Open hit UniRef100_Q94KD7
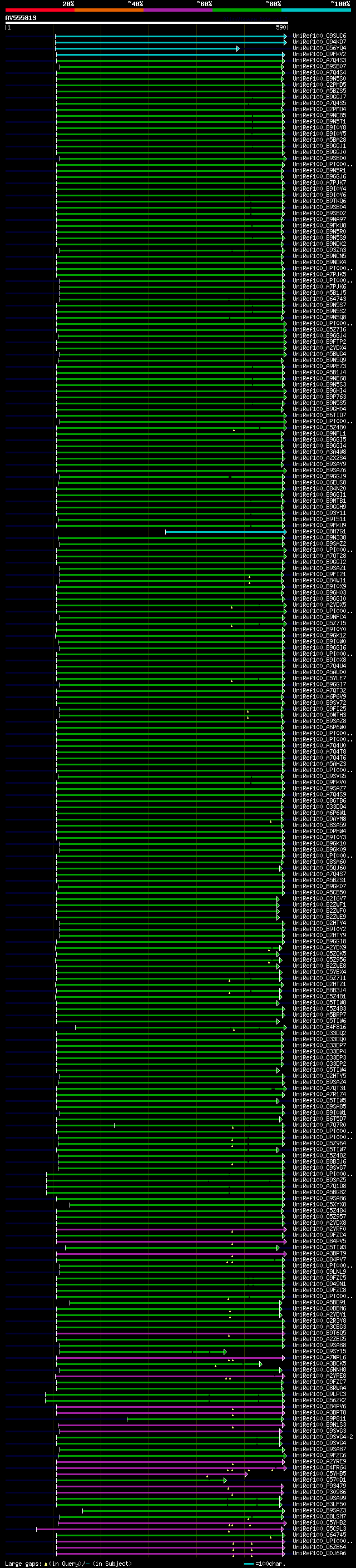356x1568 pixels. pyautogui.click(x=319, y=42)
